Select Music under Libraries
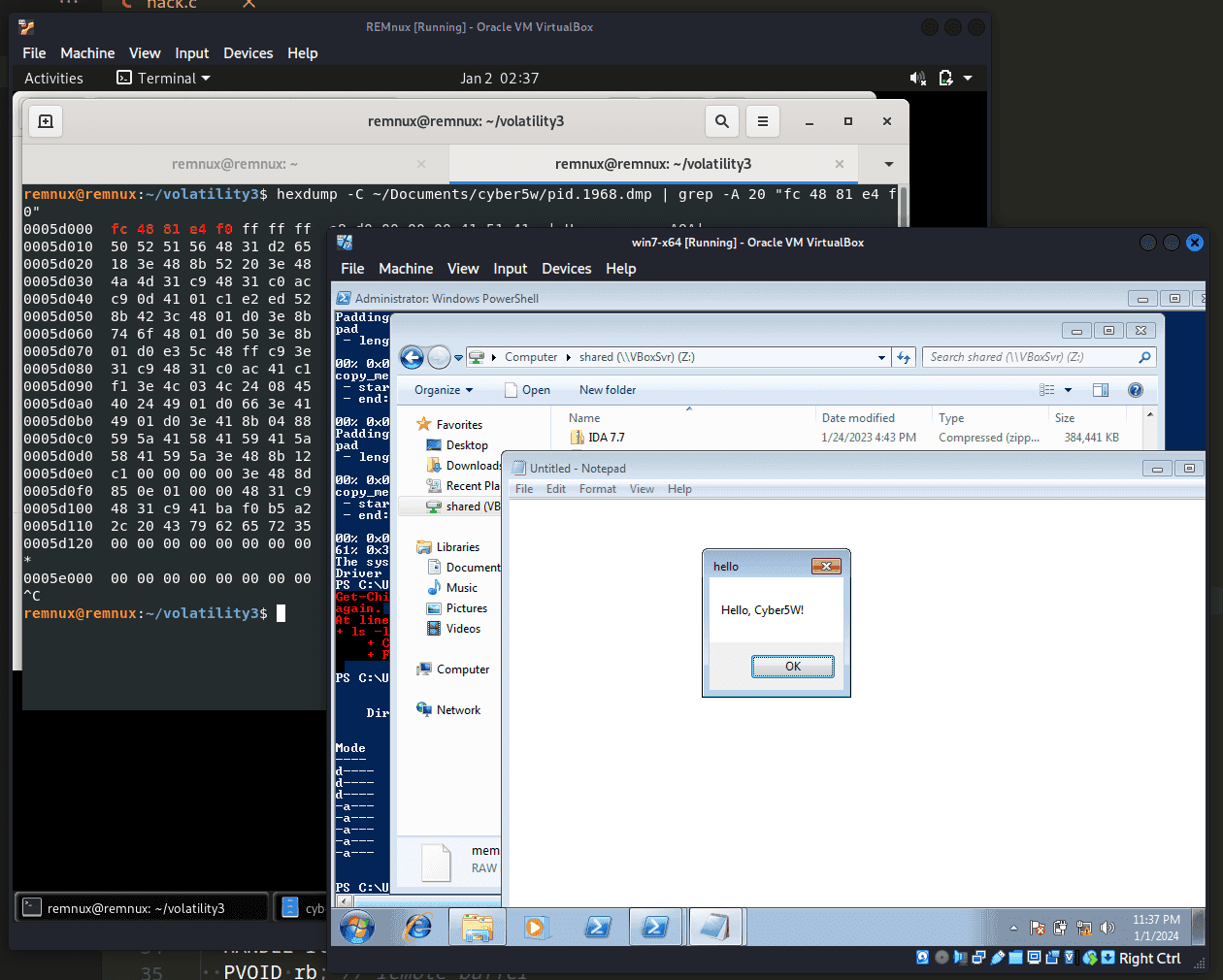This screenshot has width=1223, height=980. click(x=462, y=588)
